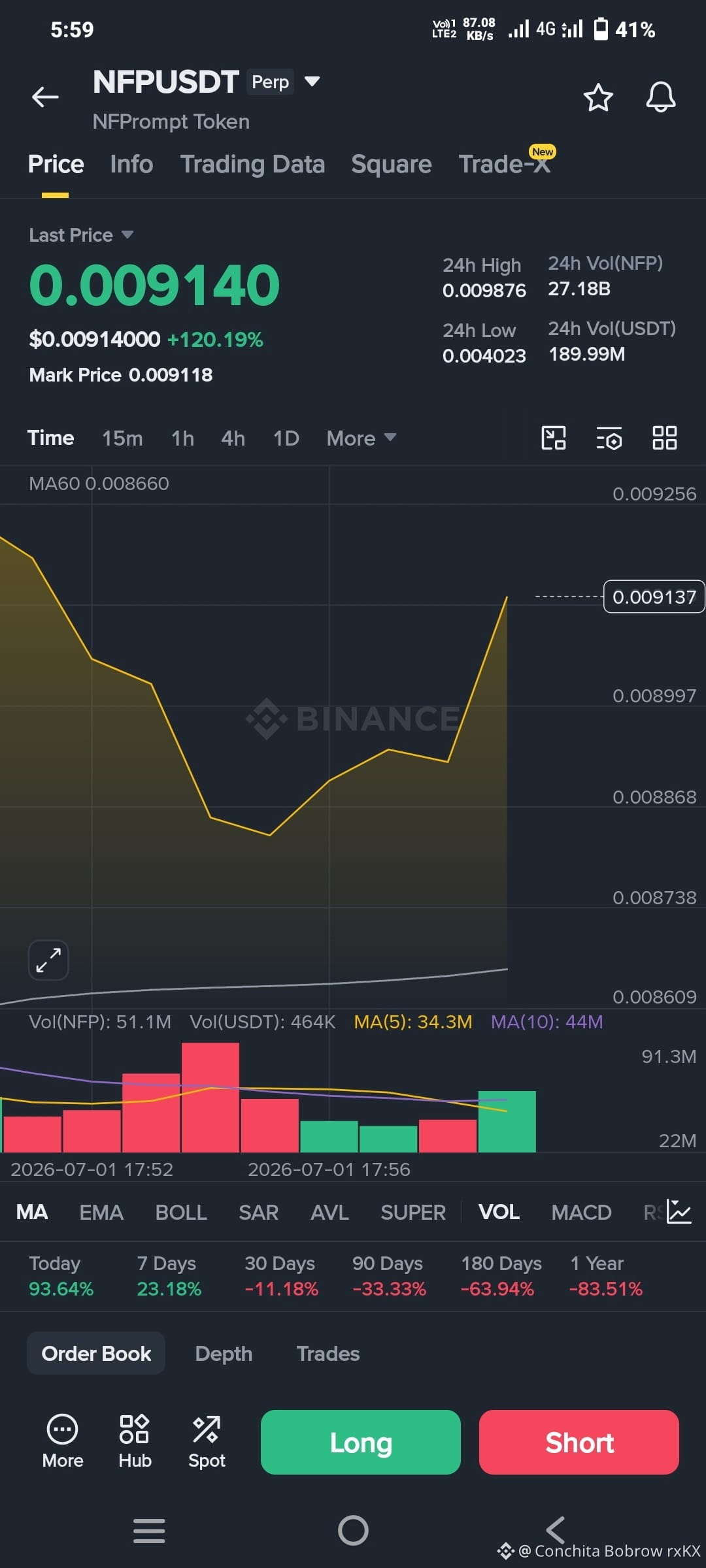Add NFPUSDT to favorites with star icon
Viewport: 706px width, 1568px height.
coord(597,97)
